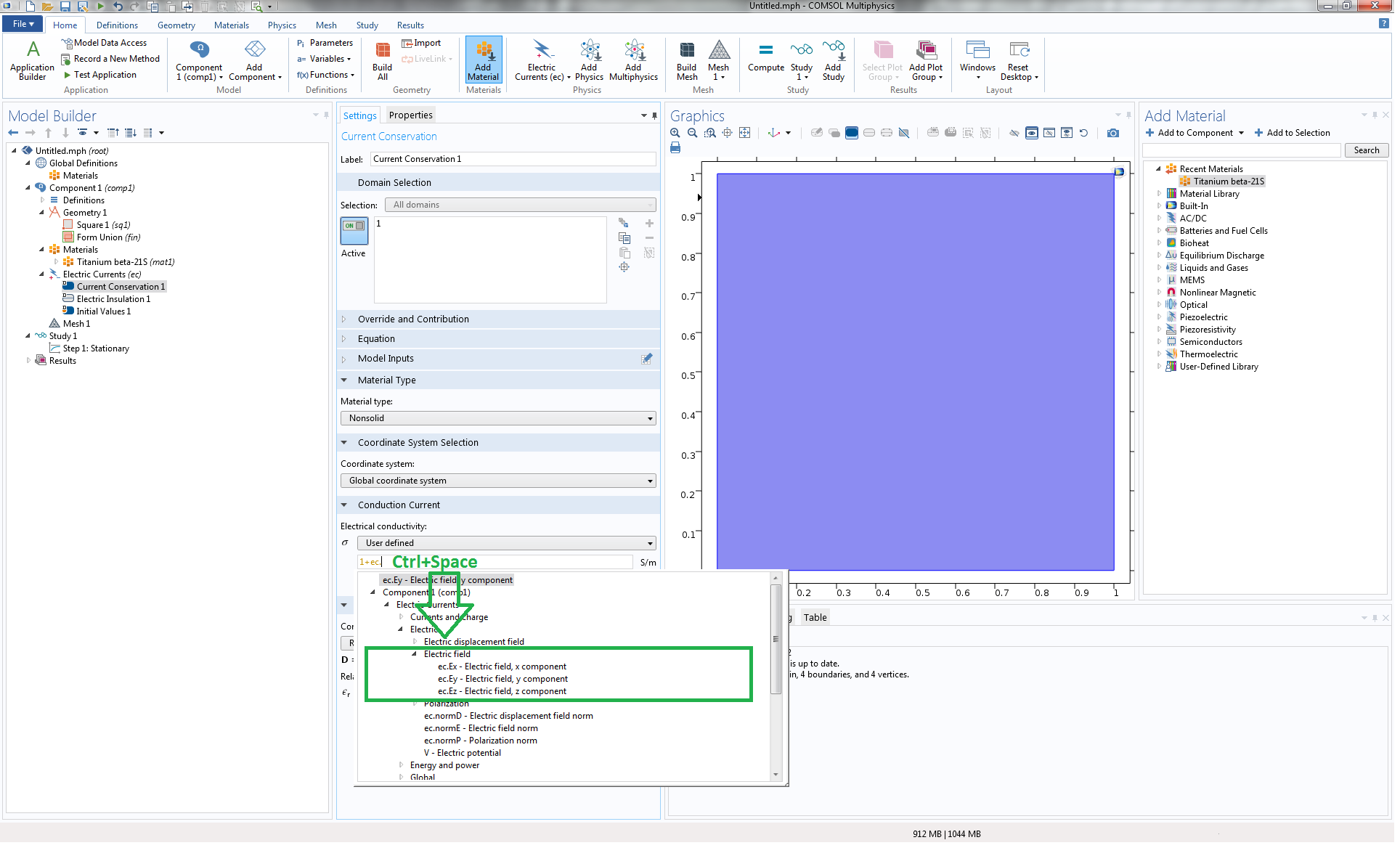Image resolution: width=1400 pixels, height=848 pixels.
Task: Click the Graphics camera snapshot icon
Action: (1113, 133)
